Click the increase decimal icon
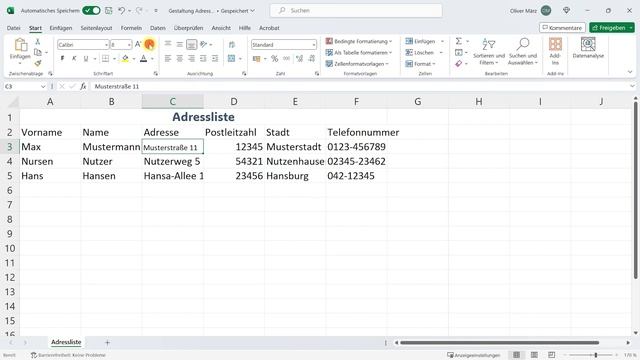 (299, 59)
